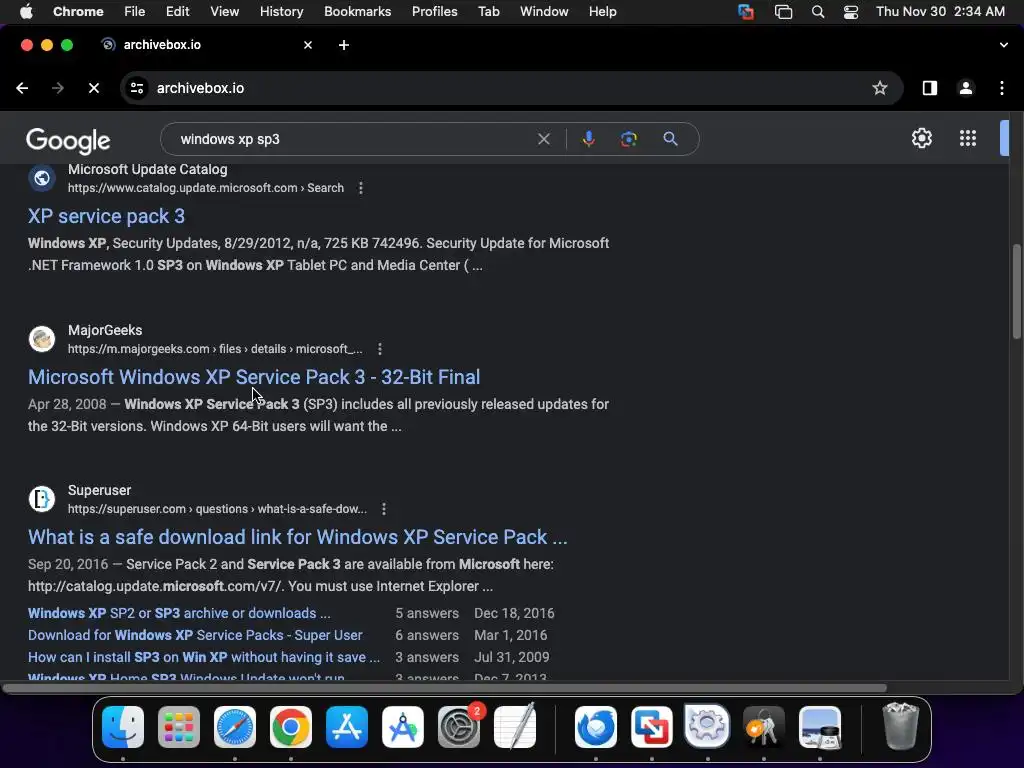
Task: Open App Store from the Dock
Action: pyautogui.click(x=347, y=727)
